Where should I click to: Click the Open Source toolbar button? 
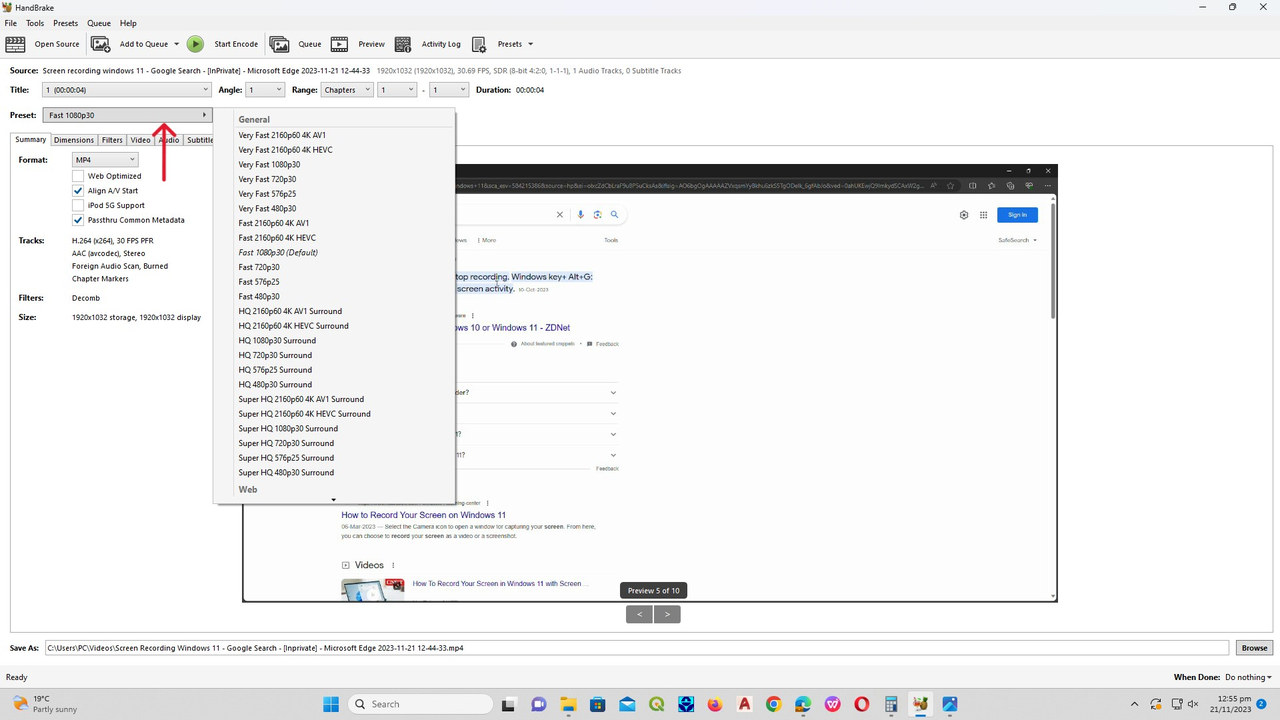(43, 44)
